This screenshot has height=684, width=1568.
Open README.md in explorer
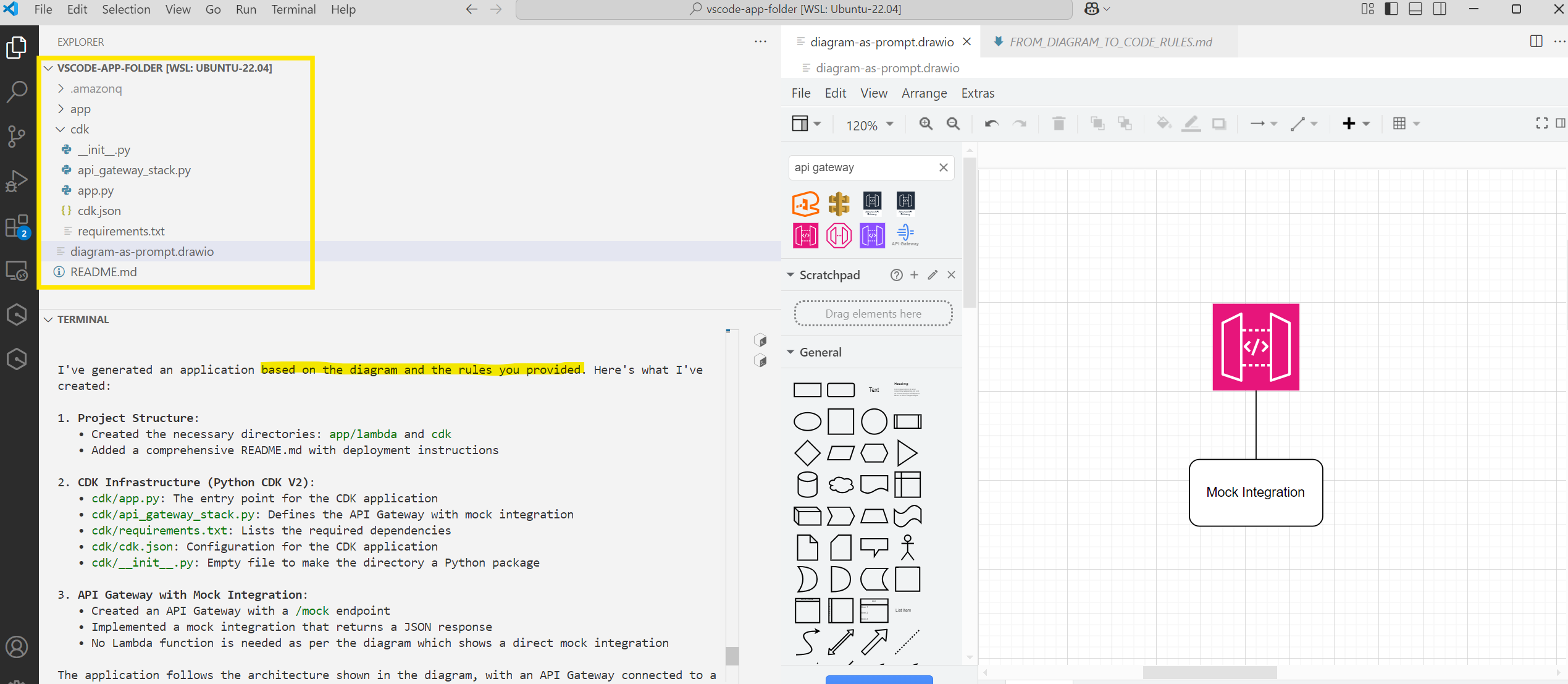point(103,272)
